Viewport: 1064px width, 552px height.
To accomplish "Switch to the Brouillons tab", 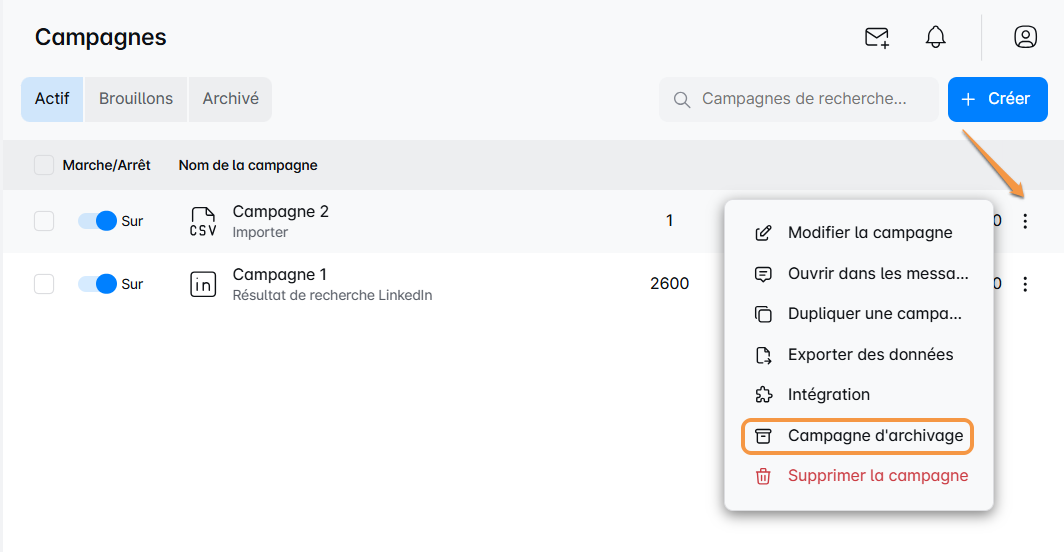I will click(x=136, y=99).
